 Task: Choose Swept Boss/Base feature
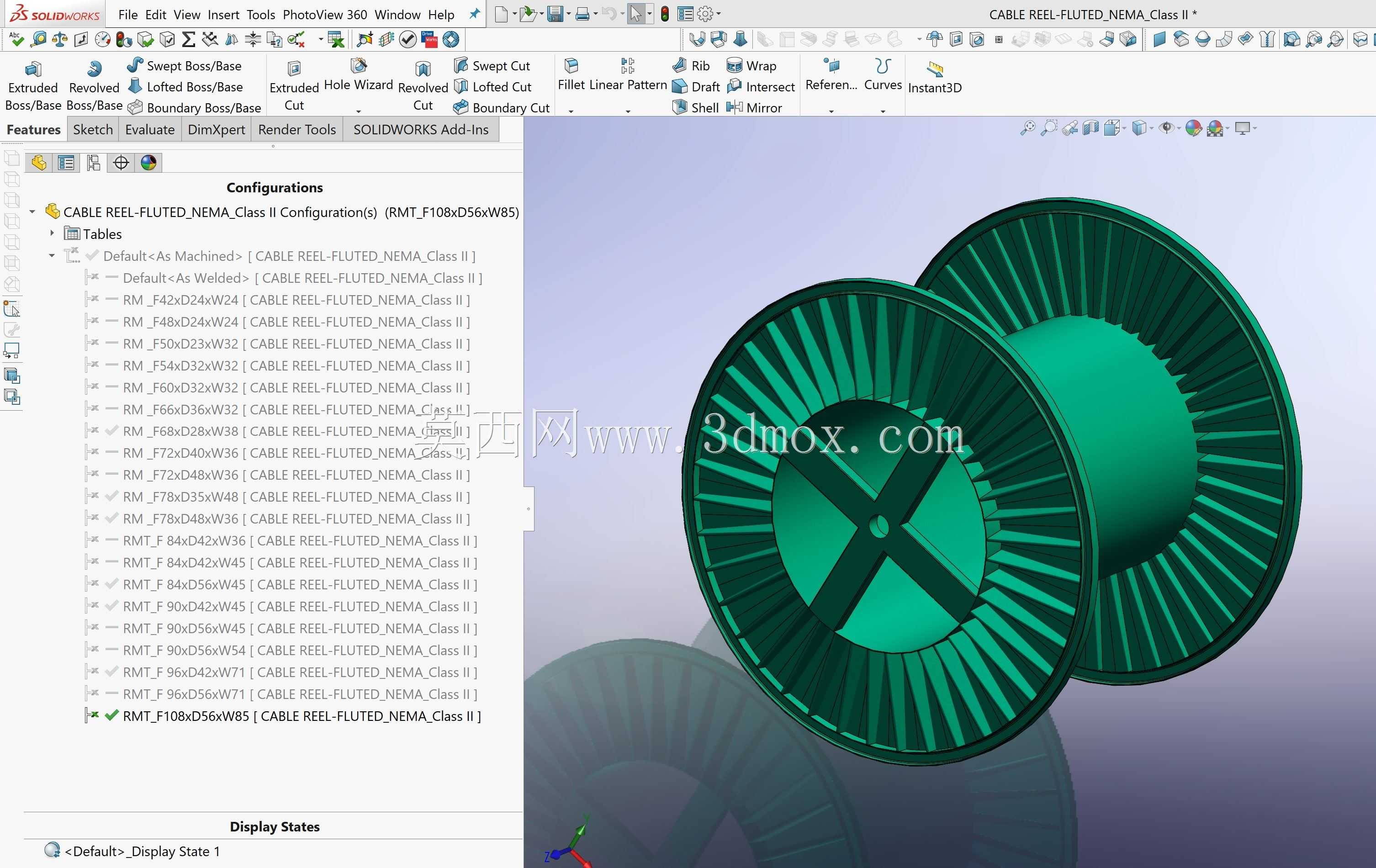184,66
